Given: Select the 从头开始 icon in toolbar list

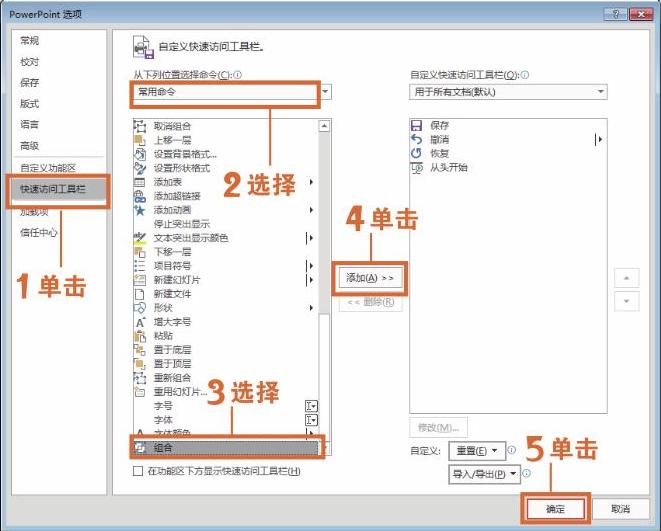Looking at the screenshot, I should (x=417, y=168).
